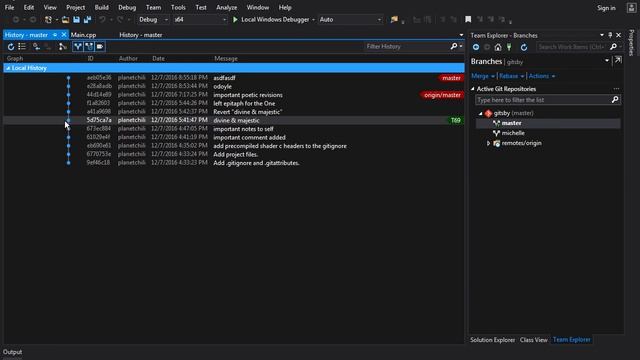The height and width of the screenshot is (360, 640).
Task: Open the Debug menu
Action: 127,7
